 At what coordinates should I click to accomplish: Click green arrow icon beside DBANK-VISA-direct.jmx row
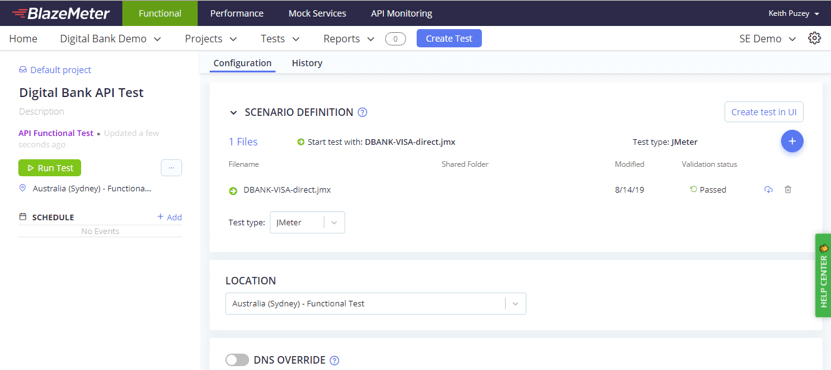(x=233, y=190)
